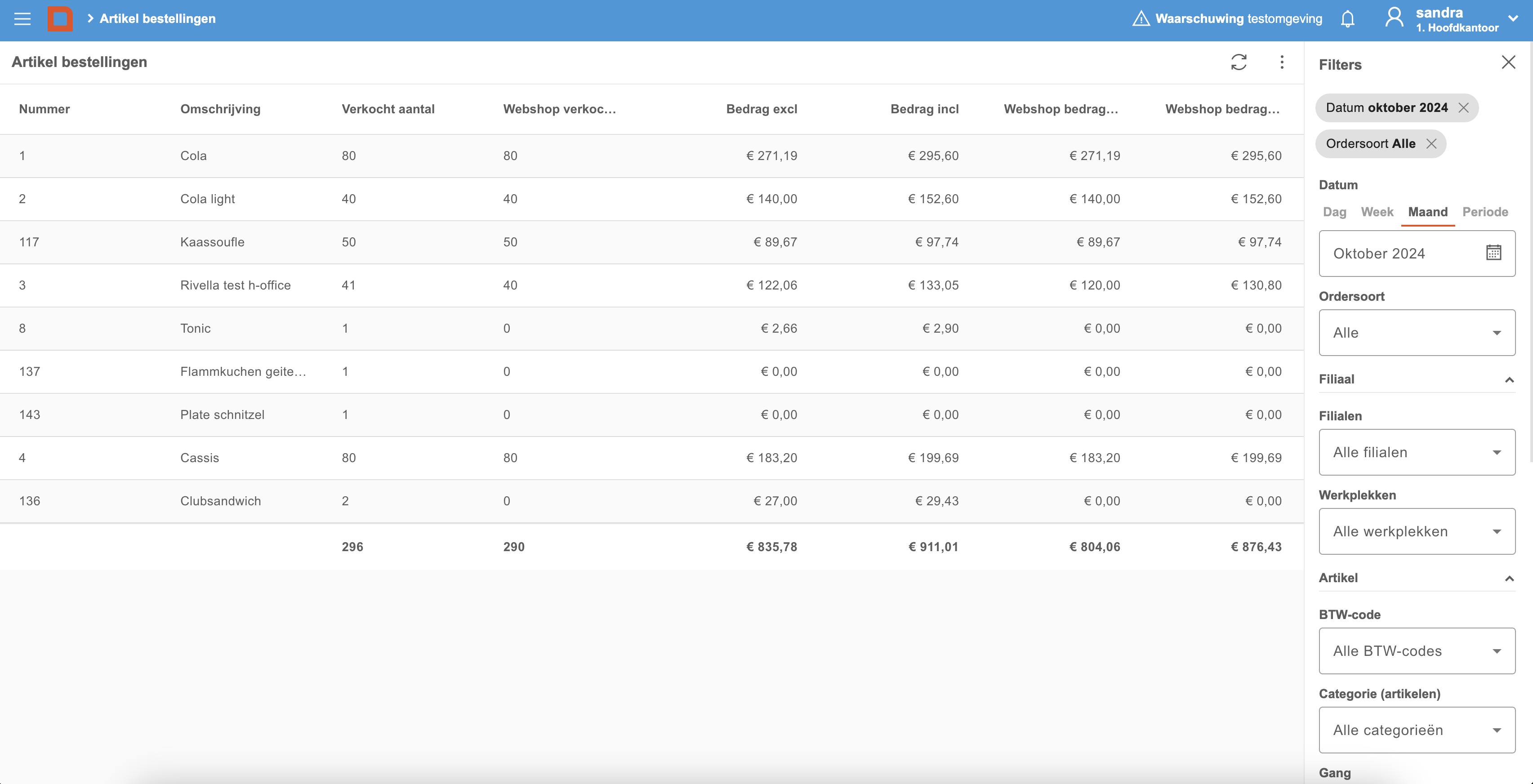Open the notifications bell
The height and width of the screenshot is (784, 1533).
click(1347, 19)
